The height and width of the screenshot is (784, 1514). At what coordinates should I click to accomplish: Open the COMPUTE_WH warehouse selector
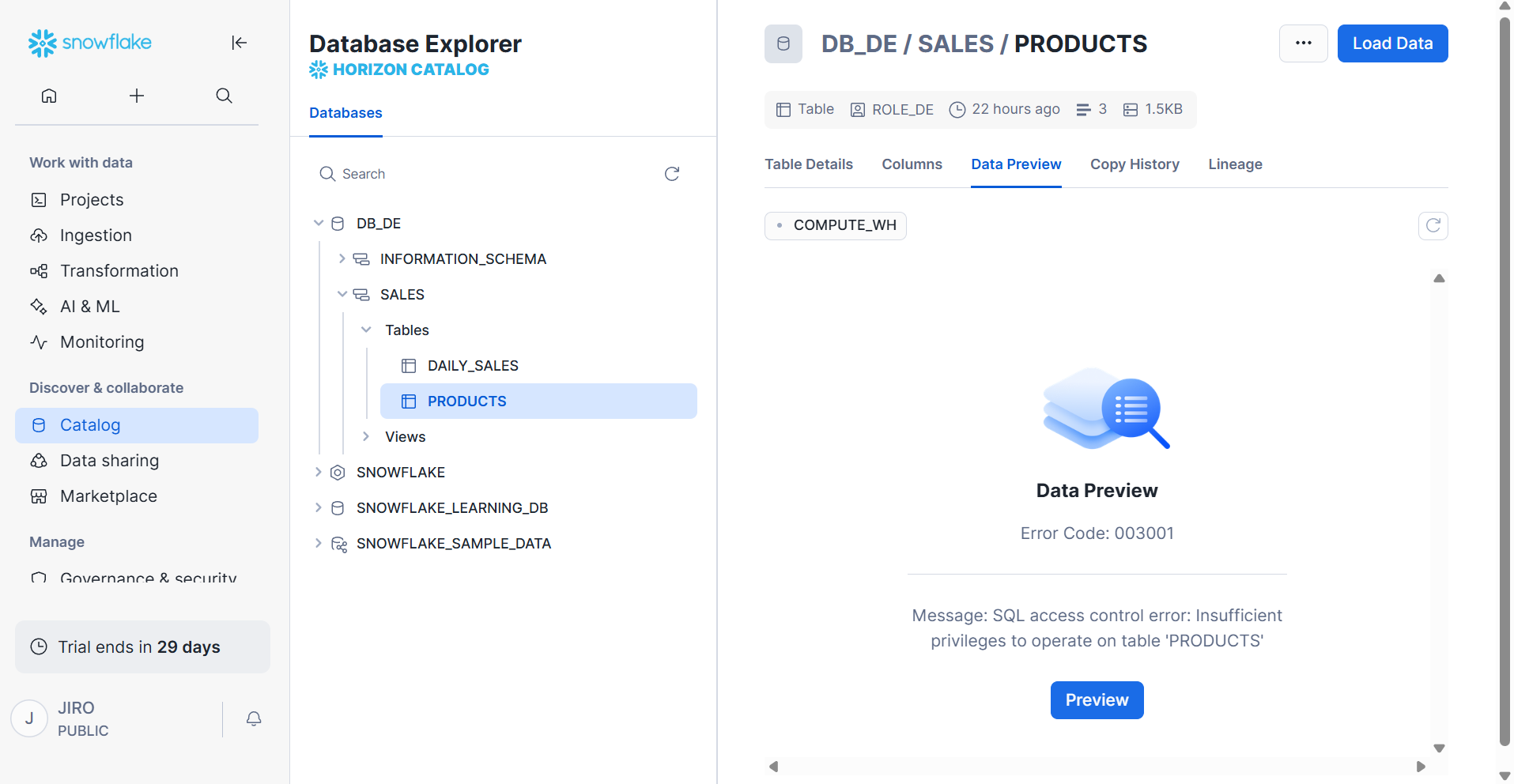pyautogui.click(x=836, y=226)
